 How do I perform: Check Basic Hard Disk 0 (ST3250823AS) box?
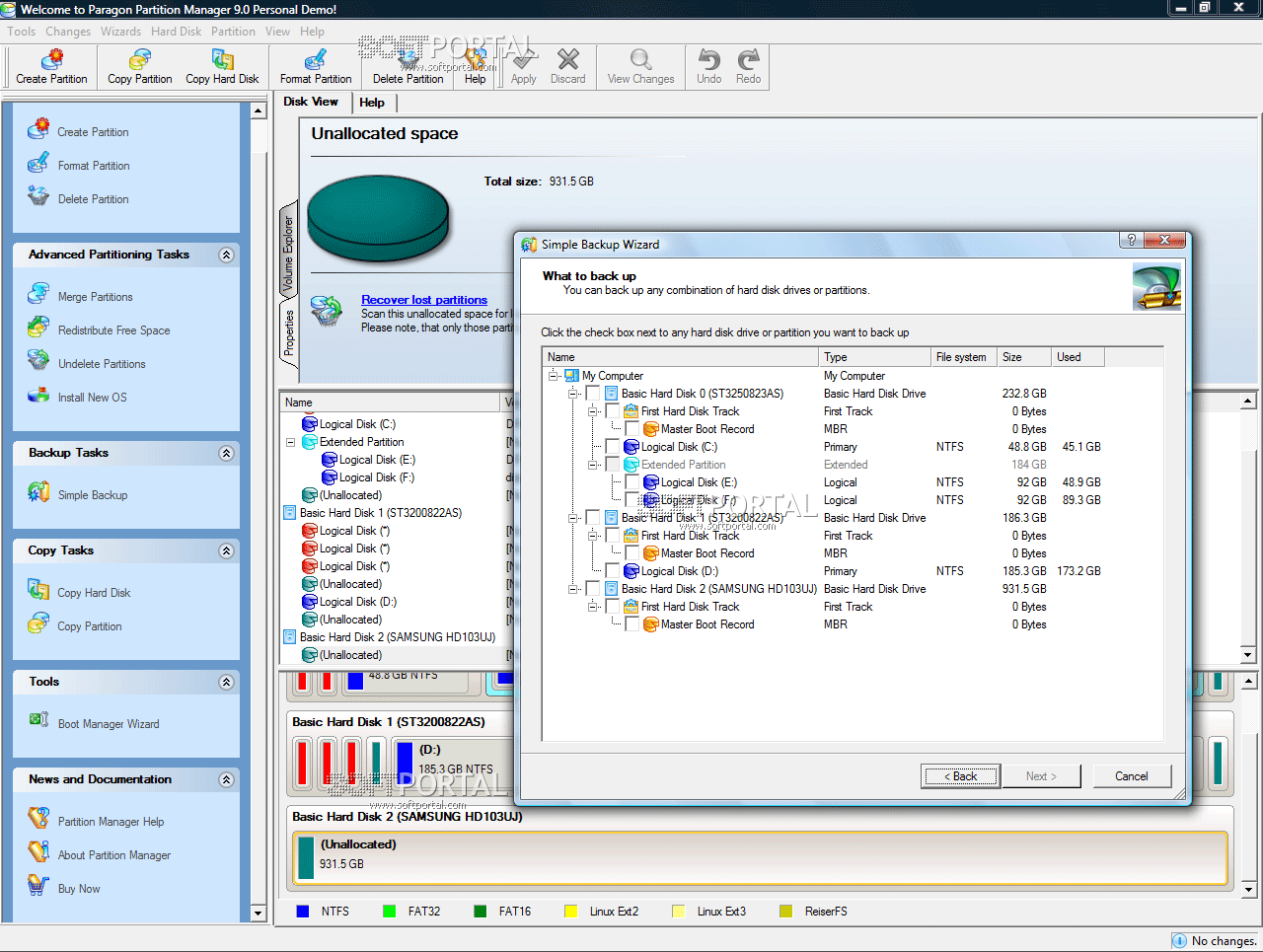pos(593,394)
